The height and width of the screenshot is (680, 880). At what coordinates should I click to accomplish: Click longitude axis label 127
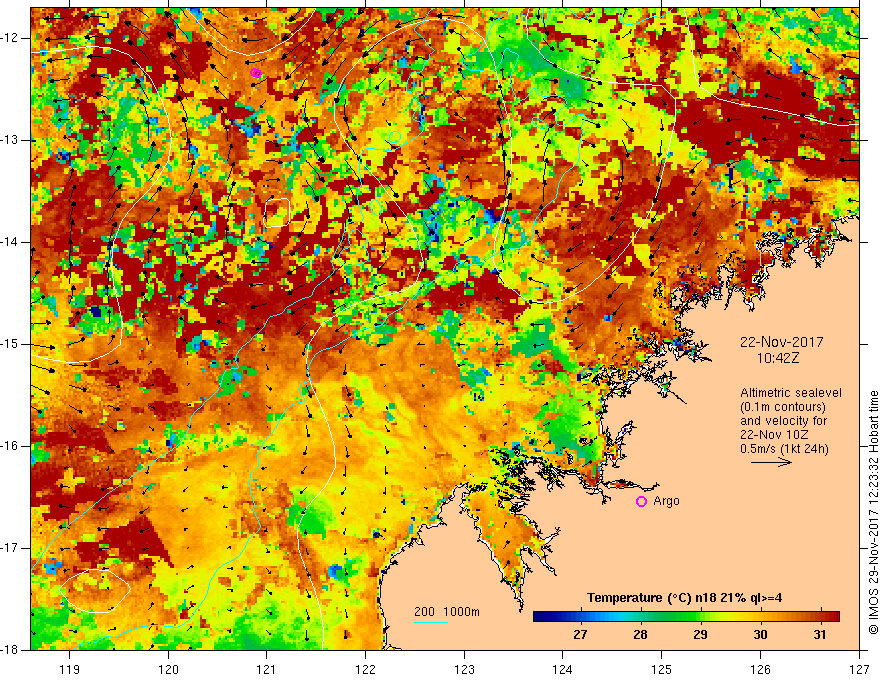[x=859, y=669]
